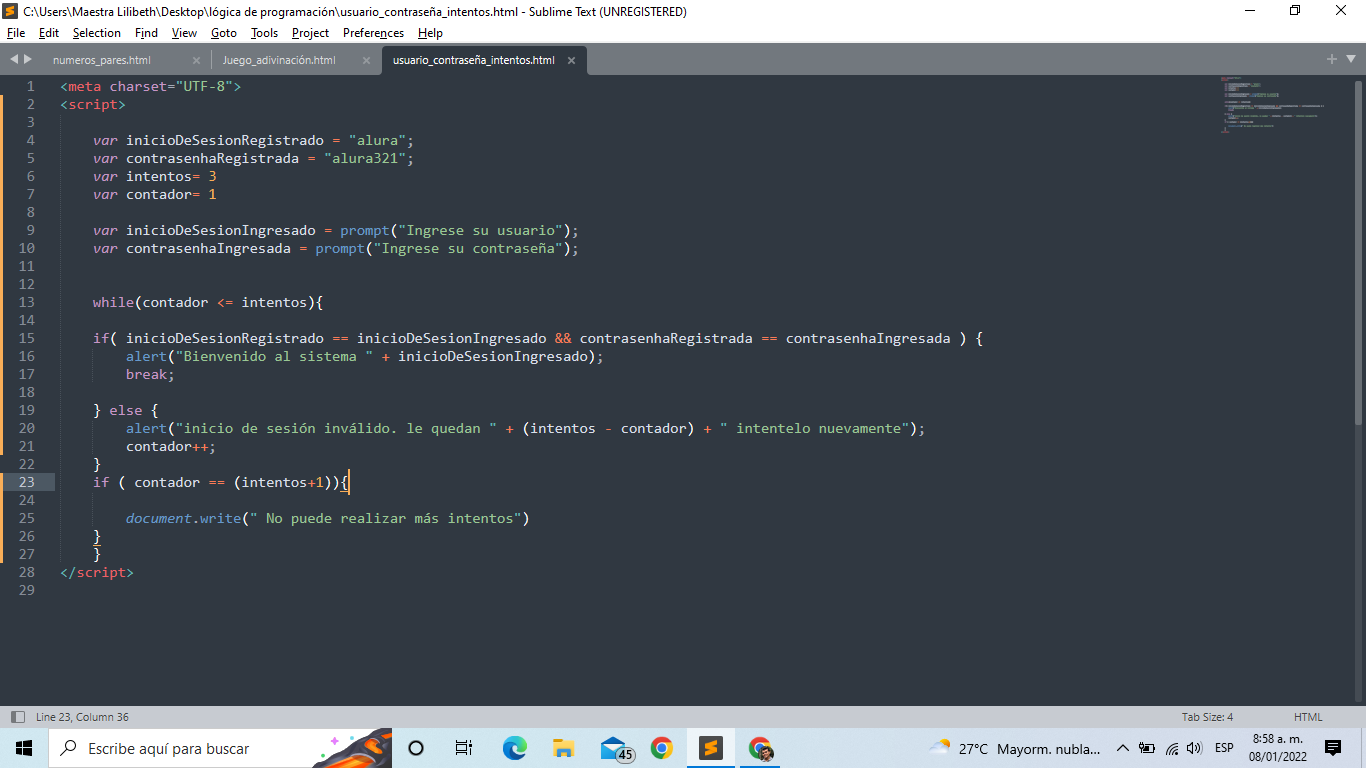This screenshot has width=1366, height=768.
Task: Launch Microsoft Edge from taskbar
Action: coord(514,748)
